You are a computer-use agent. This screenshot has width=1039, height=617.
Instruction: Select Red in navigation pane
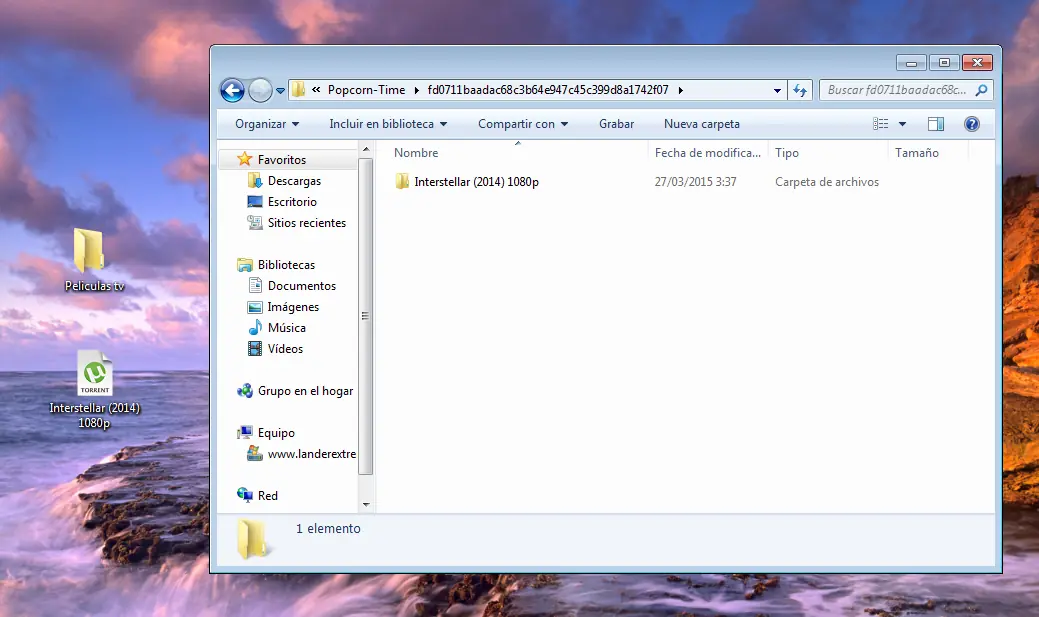tap(268, 496)
